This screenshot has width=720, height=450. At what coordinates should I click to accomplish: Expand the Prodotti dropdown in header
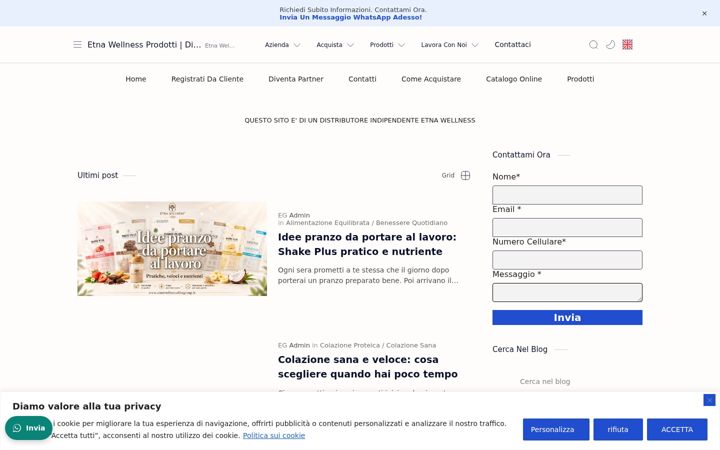pos(387,45)
